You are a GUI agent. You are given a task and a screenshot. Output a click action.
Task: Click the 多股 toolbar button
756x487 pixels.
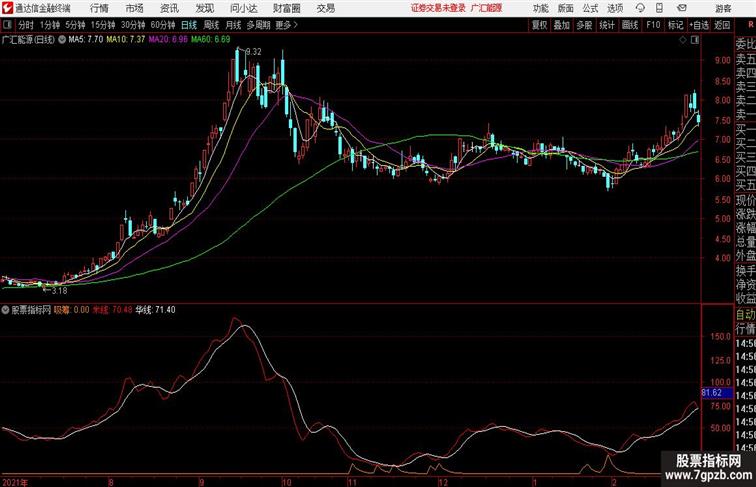click(584, 25)
